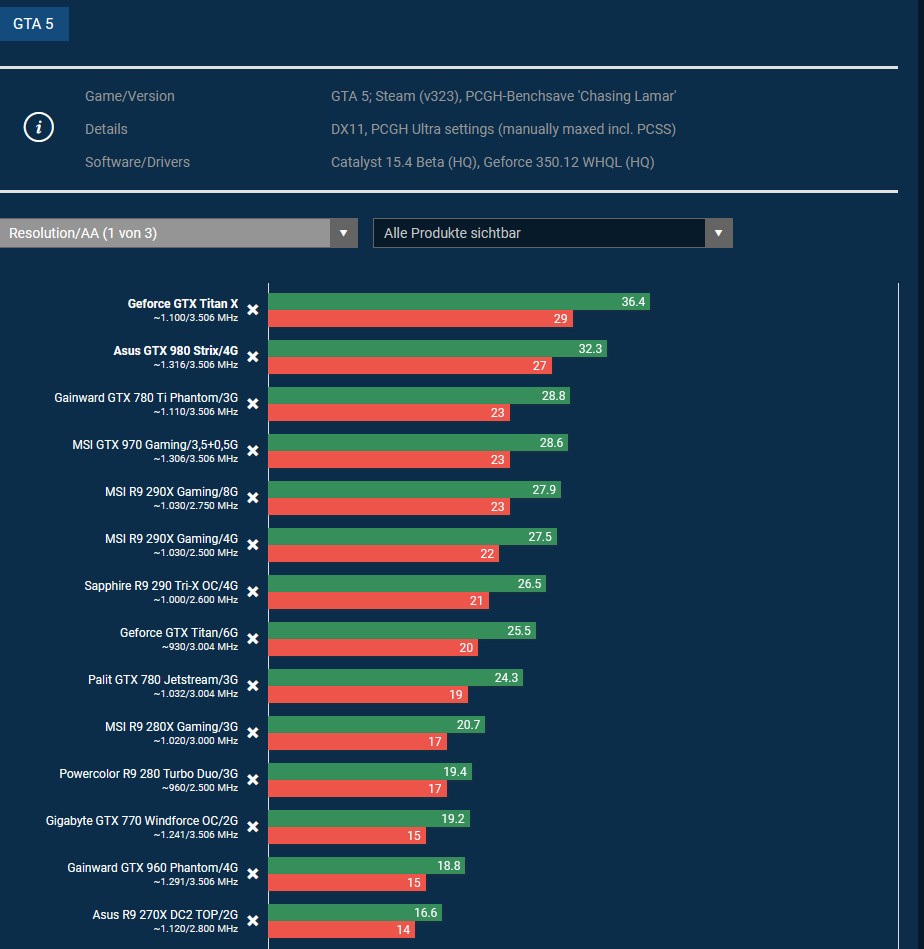924x949 pixels.
Task: Remove Asus R9 270X DC2 TOP/2G via X
Action: tap(253, 921)
